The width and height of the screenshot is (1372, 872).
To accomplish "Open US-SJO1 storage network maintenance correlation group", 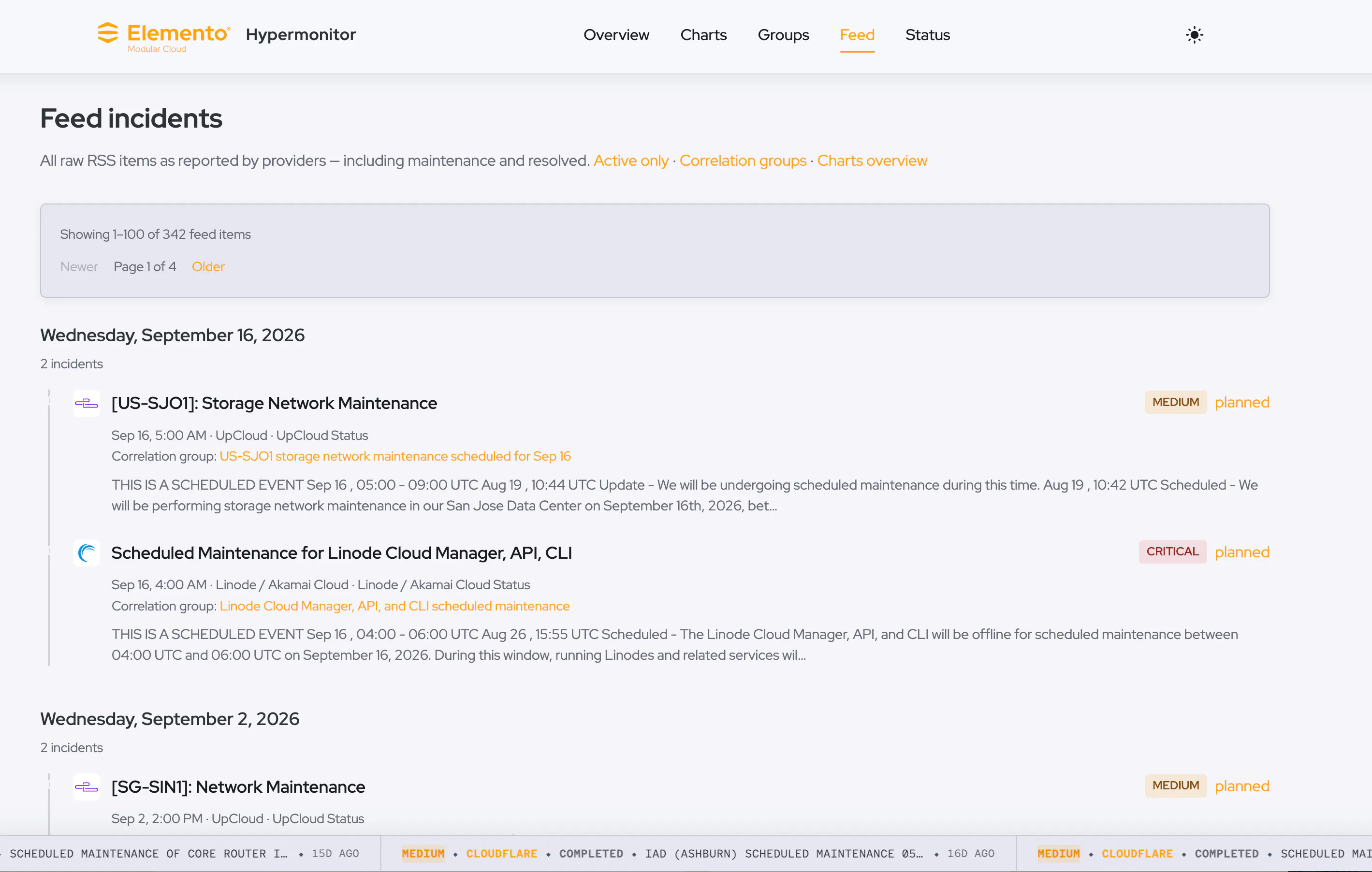I will [x=395, y=456].
